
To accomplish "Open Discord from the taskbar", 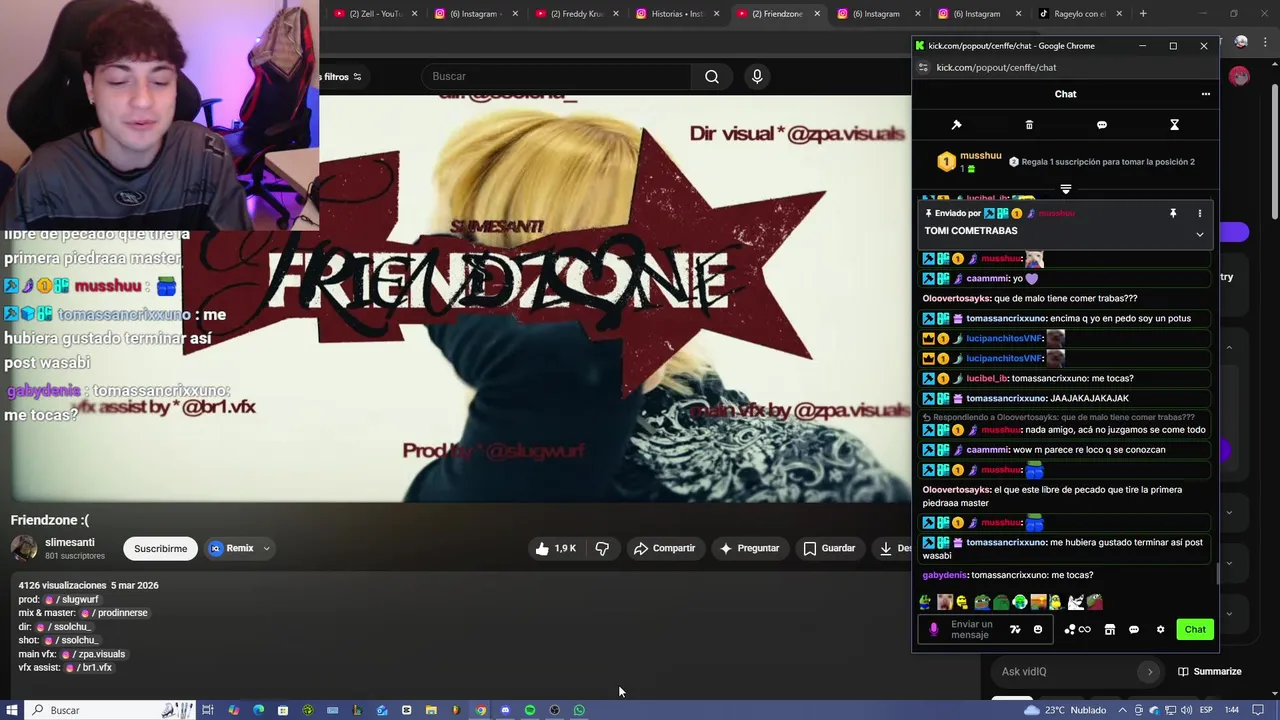I will coord(505,710).
